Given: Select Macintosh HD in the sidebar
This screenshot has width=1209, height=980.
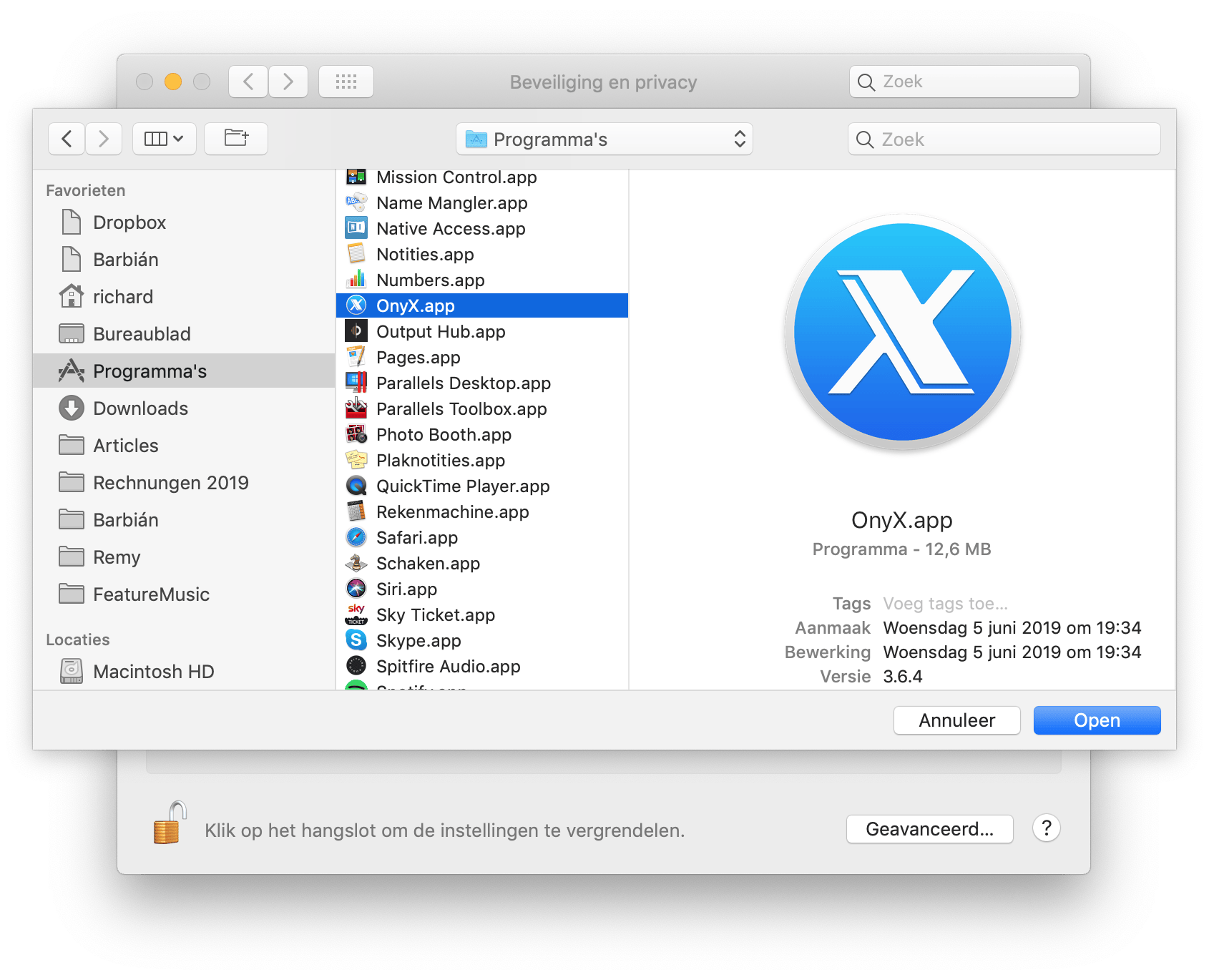Looking at the screenshot, I should click(x=184, y=672).
